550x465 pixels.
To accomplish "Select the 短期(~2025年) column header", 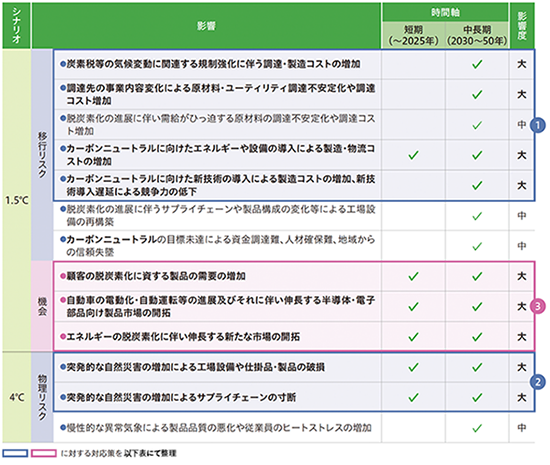I will coord(414,35).
